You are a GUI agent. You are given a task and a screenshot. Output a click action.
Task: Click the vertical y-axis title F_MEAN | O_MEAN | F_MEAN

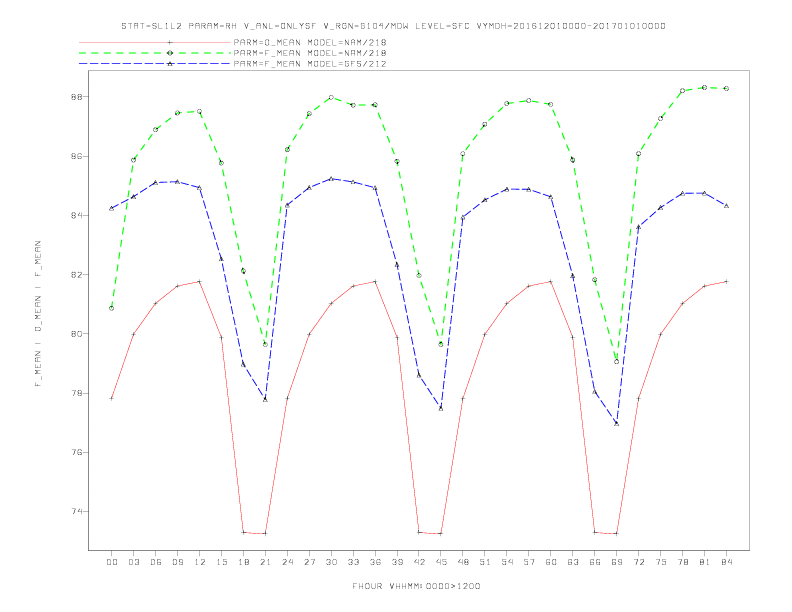(x=38, y=314)
